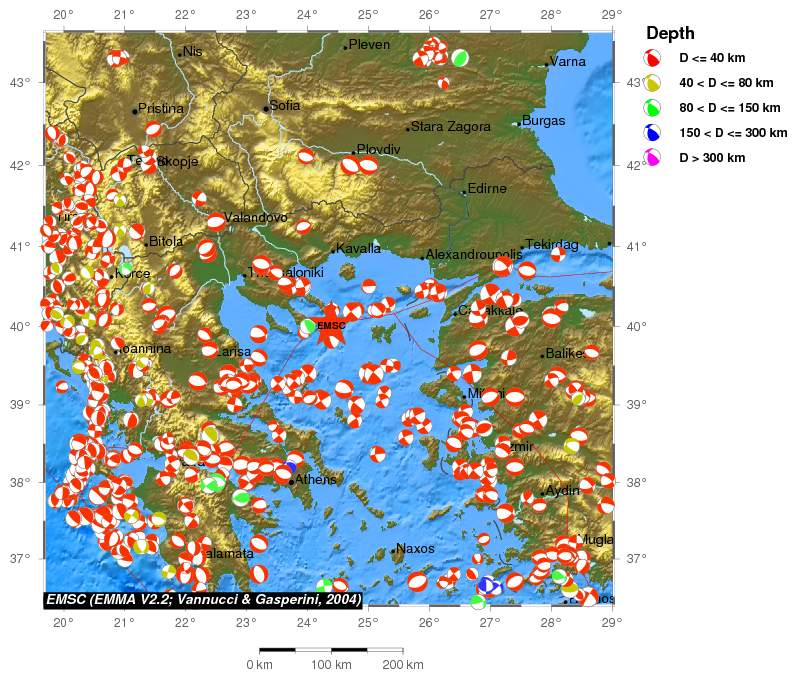Screen dimensions: 797x679
Task: Select the yellow 40 < D <= 80 km legend icon
Action: [x=652, y=84]
